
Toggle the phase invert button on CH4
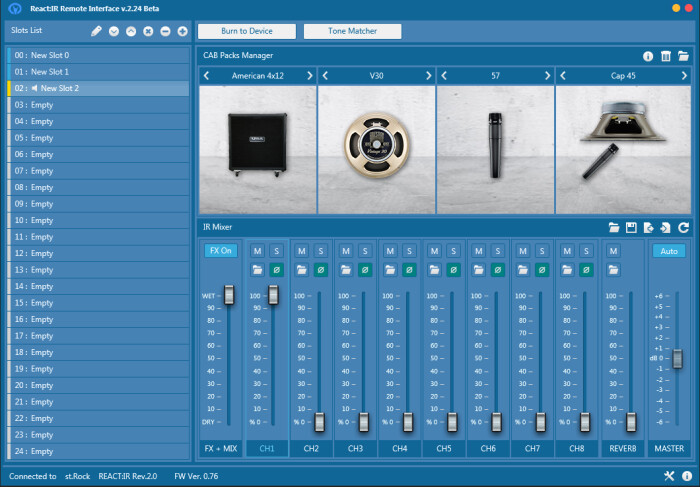click(x=408, y=269)
